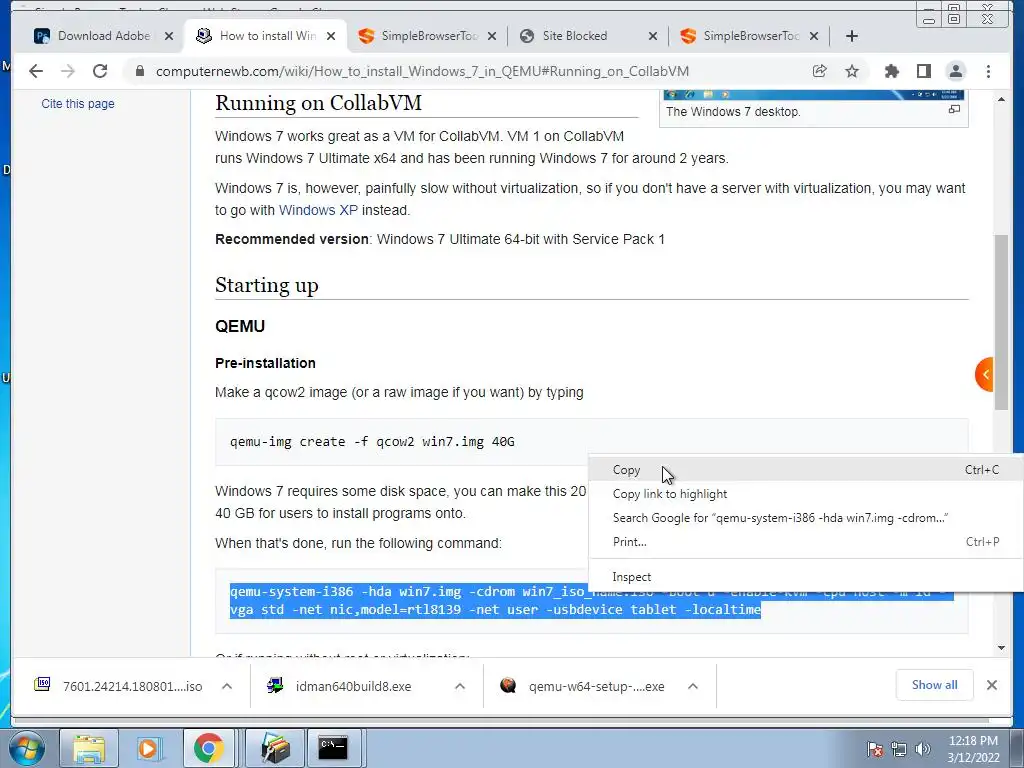Viewport: 1024px width, 768px height.
Task: Close the Site Blocked tab
Action: (652, 36)
